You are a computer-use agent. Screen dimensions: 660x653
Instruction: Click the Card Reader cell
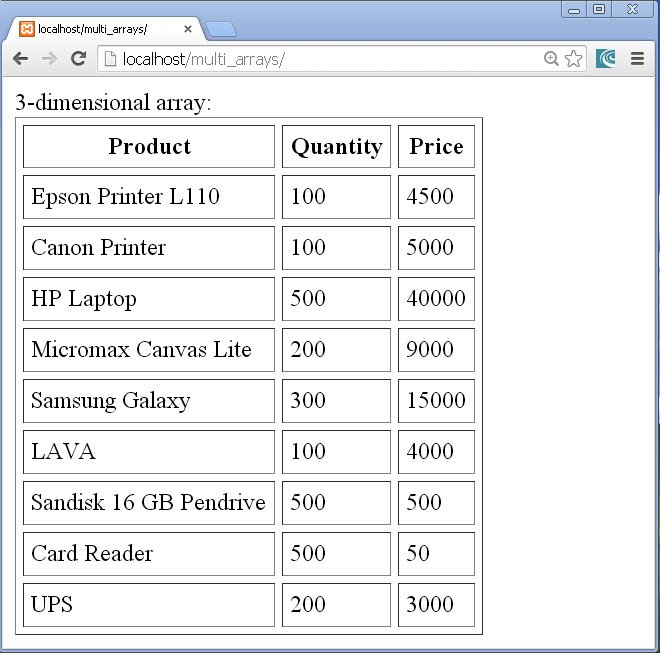point(149,554)
